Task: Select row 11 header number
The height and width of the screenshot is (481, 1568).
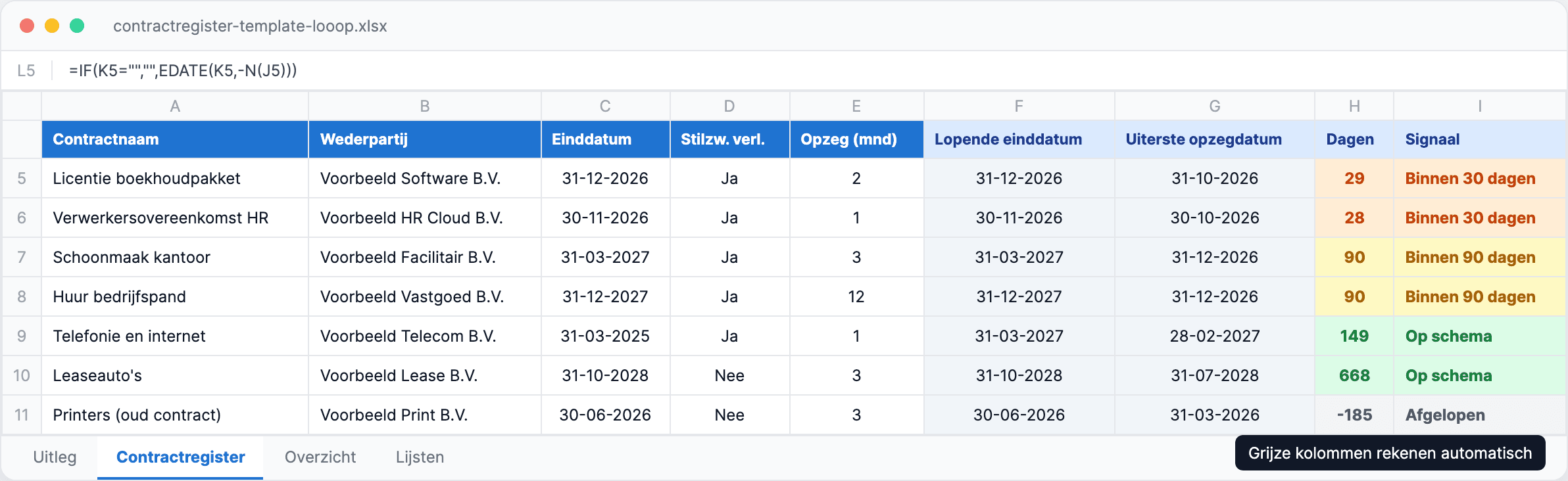Action: click(22, 415)
